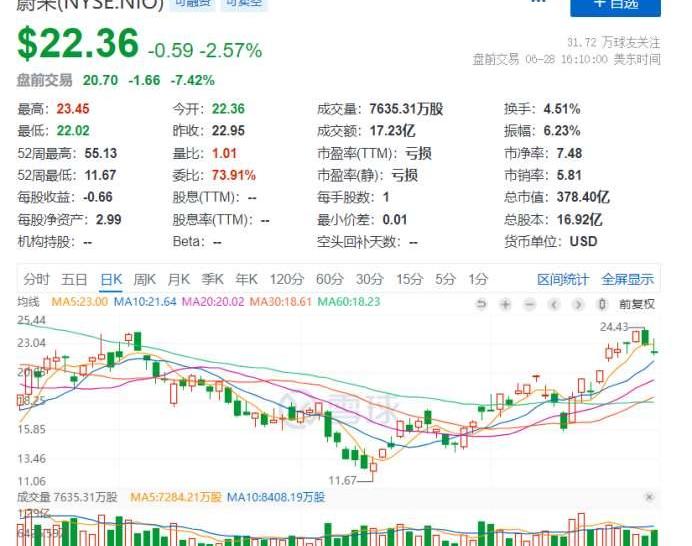Click MA30:18.61 moving average label
The width and height of the screenshot is (692, 546).
(x=281, y=302)
